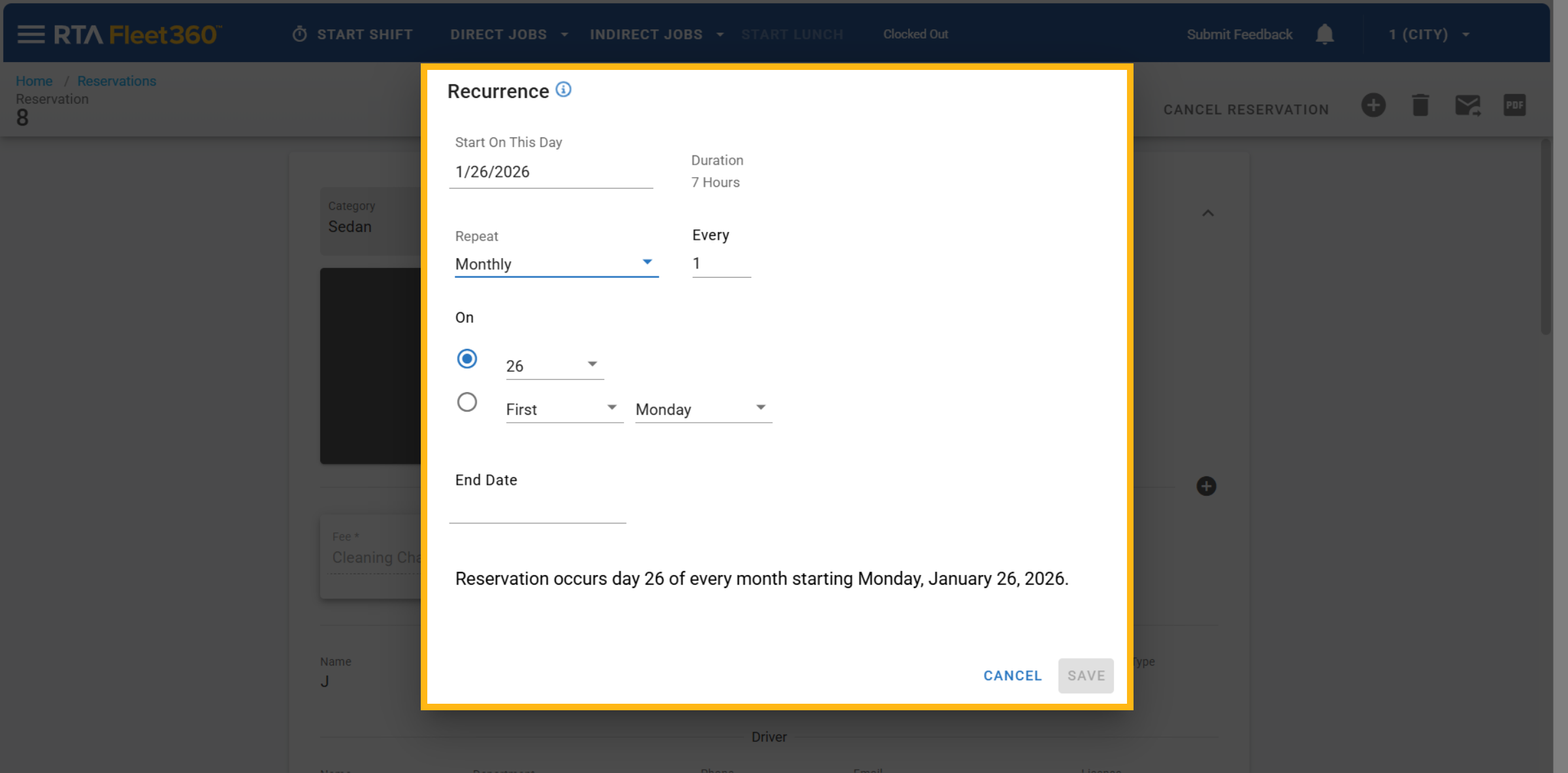The image size is (1568, 773).
Task: Click the notifications bell icon
Action: pyautogui.click(x=1324, y=34)
